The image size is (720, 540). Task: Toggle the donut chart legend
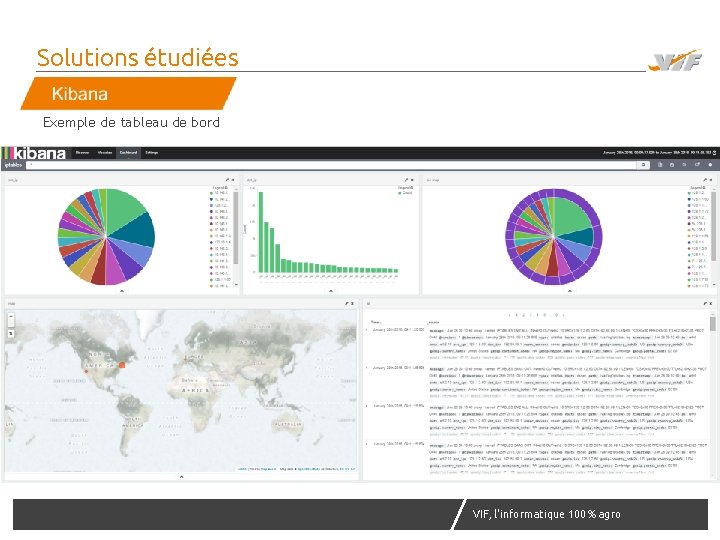(697, 188)
